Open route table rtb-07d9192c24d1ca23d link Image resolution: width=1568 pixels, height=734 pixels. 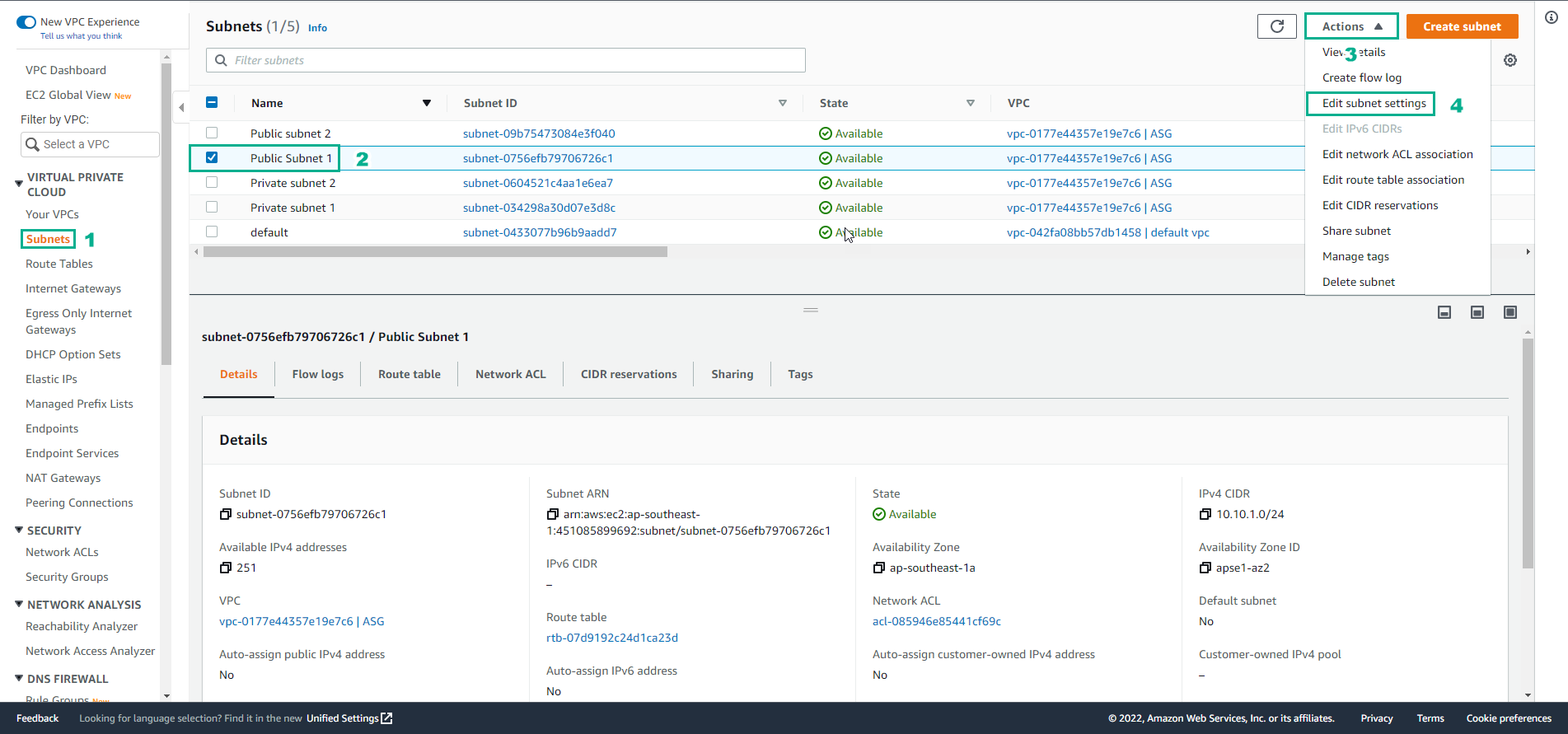[x=612, y=638]
